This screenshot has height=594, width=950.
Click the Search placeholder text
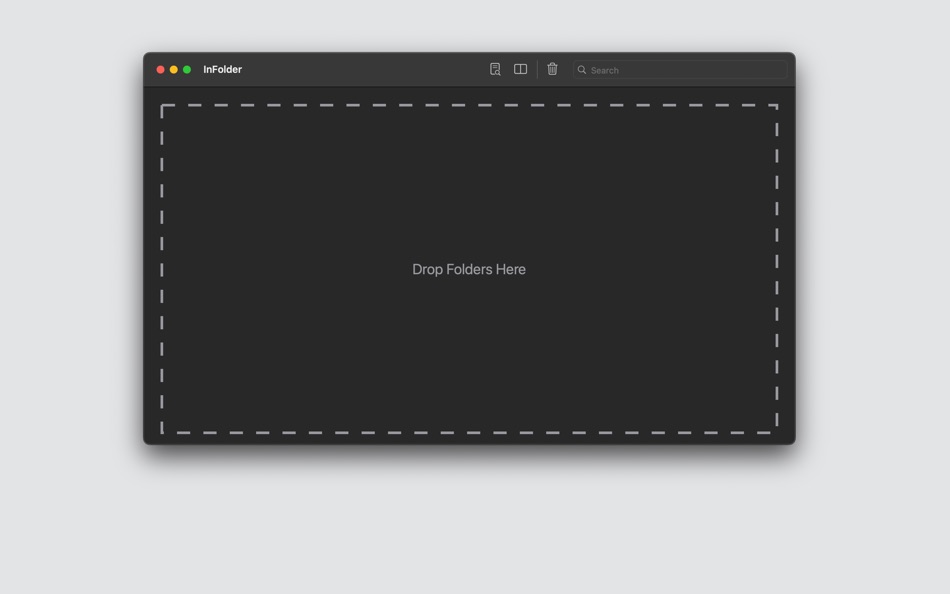point(604,70)
